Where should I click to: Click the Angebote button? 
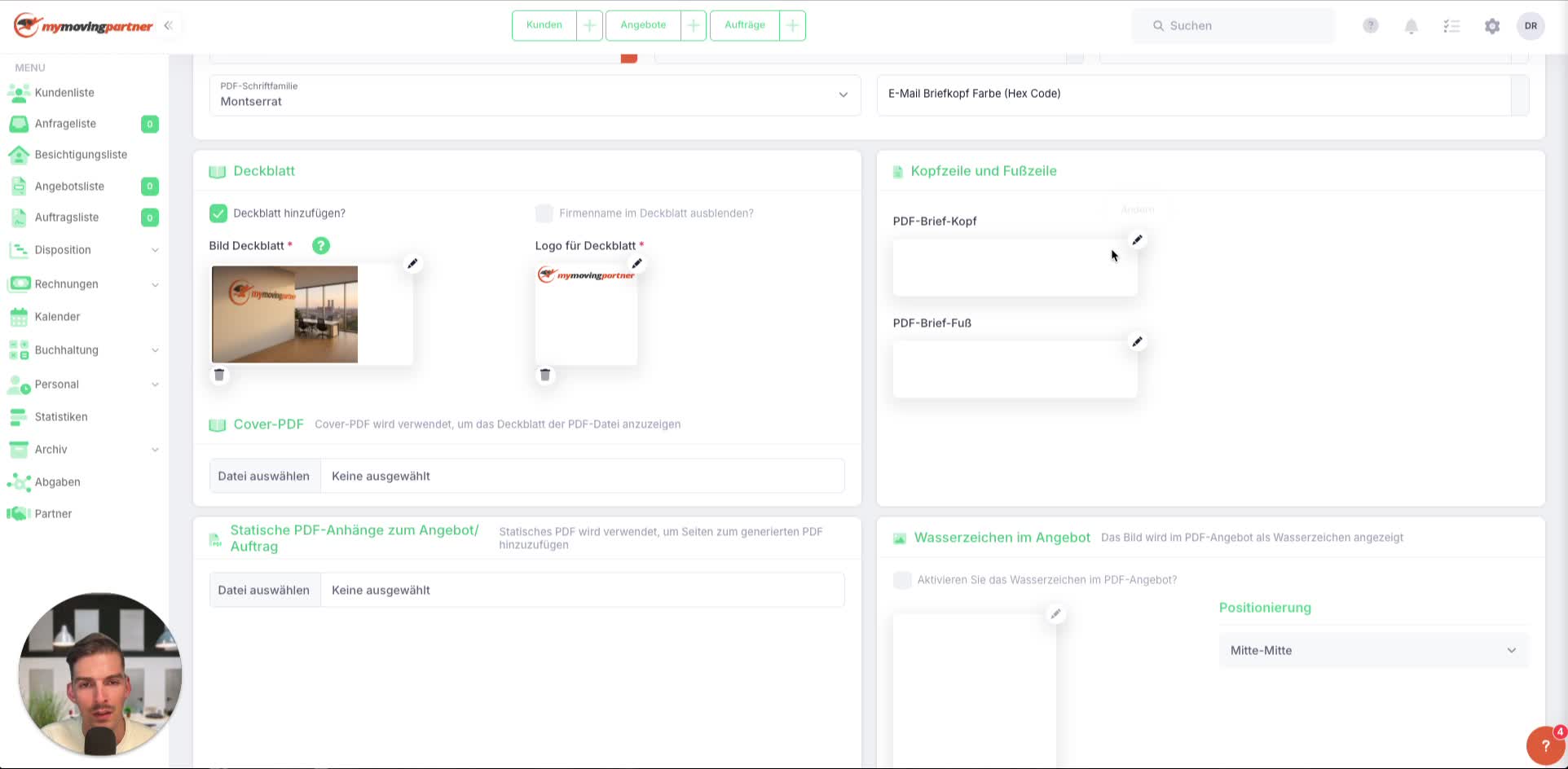point(643,25)
